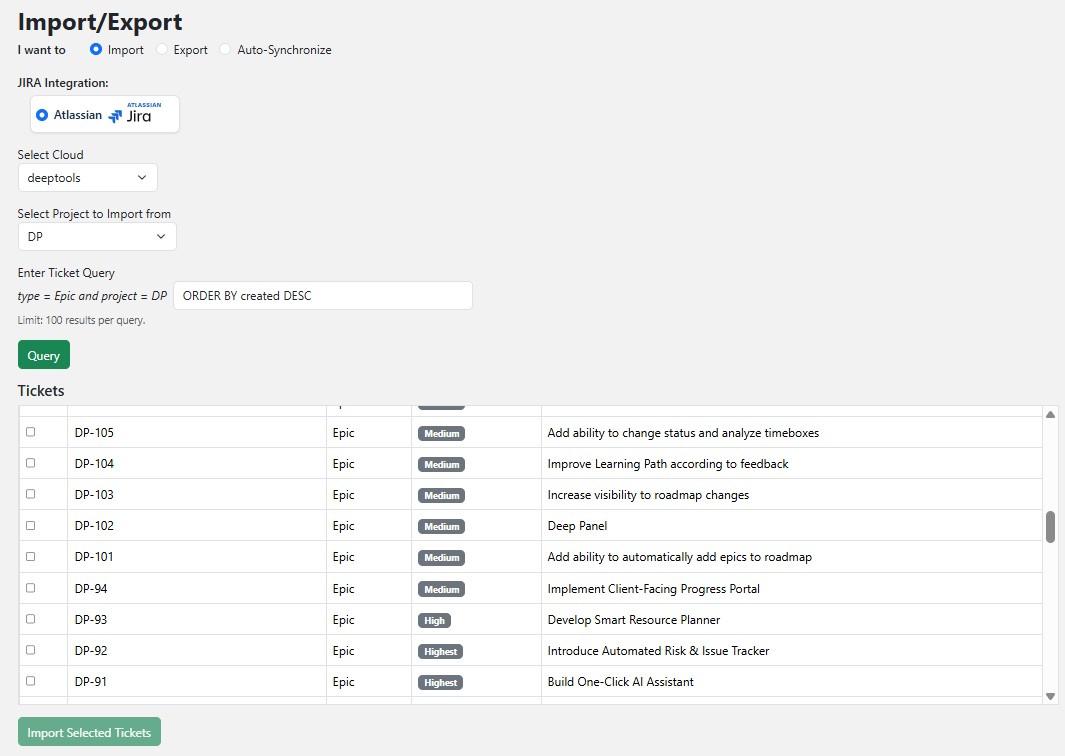Click the Medium priority badge for DP-101
The height and width of the screenshot is (756, 1065).
click(441, 558)
